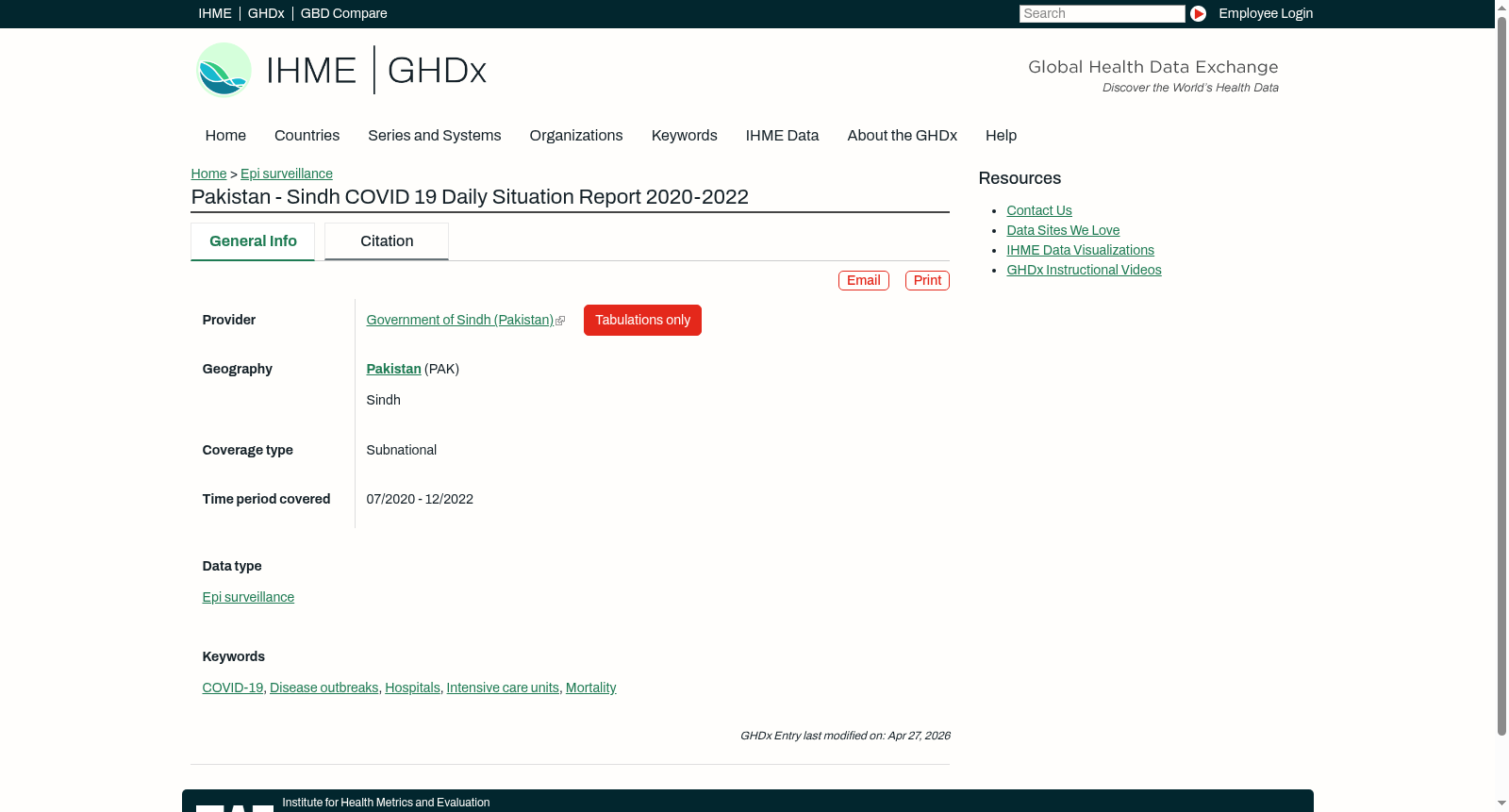Click the IHME GHDx logo

click(x=340, y=70)
